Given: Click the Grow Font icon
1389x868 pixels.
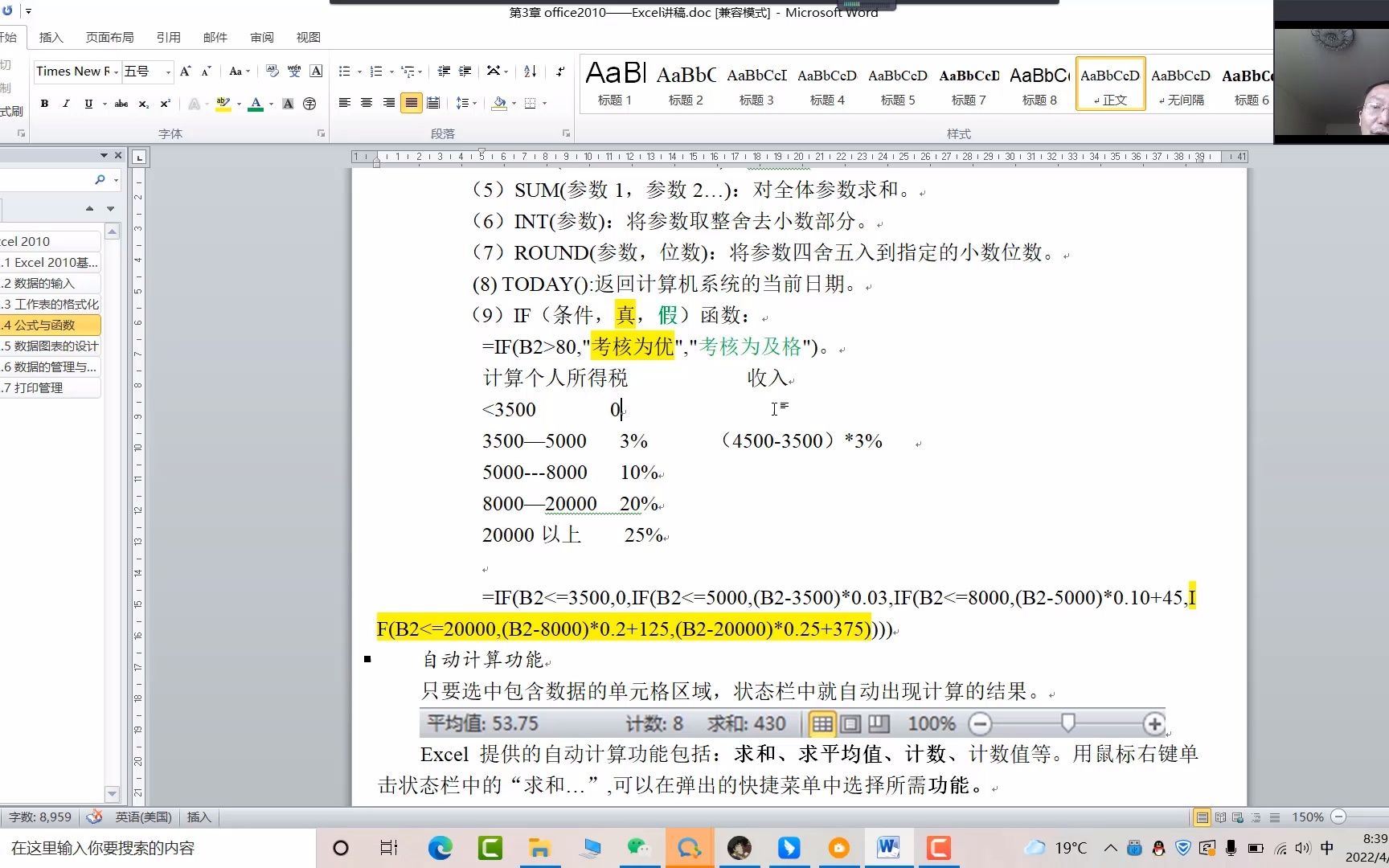Looking at the screenshot, I should click(185, 72).
